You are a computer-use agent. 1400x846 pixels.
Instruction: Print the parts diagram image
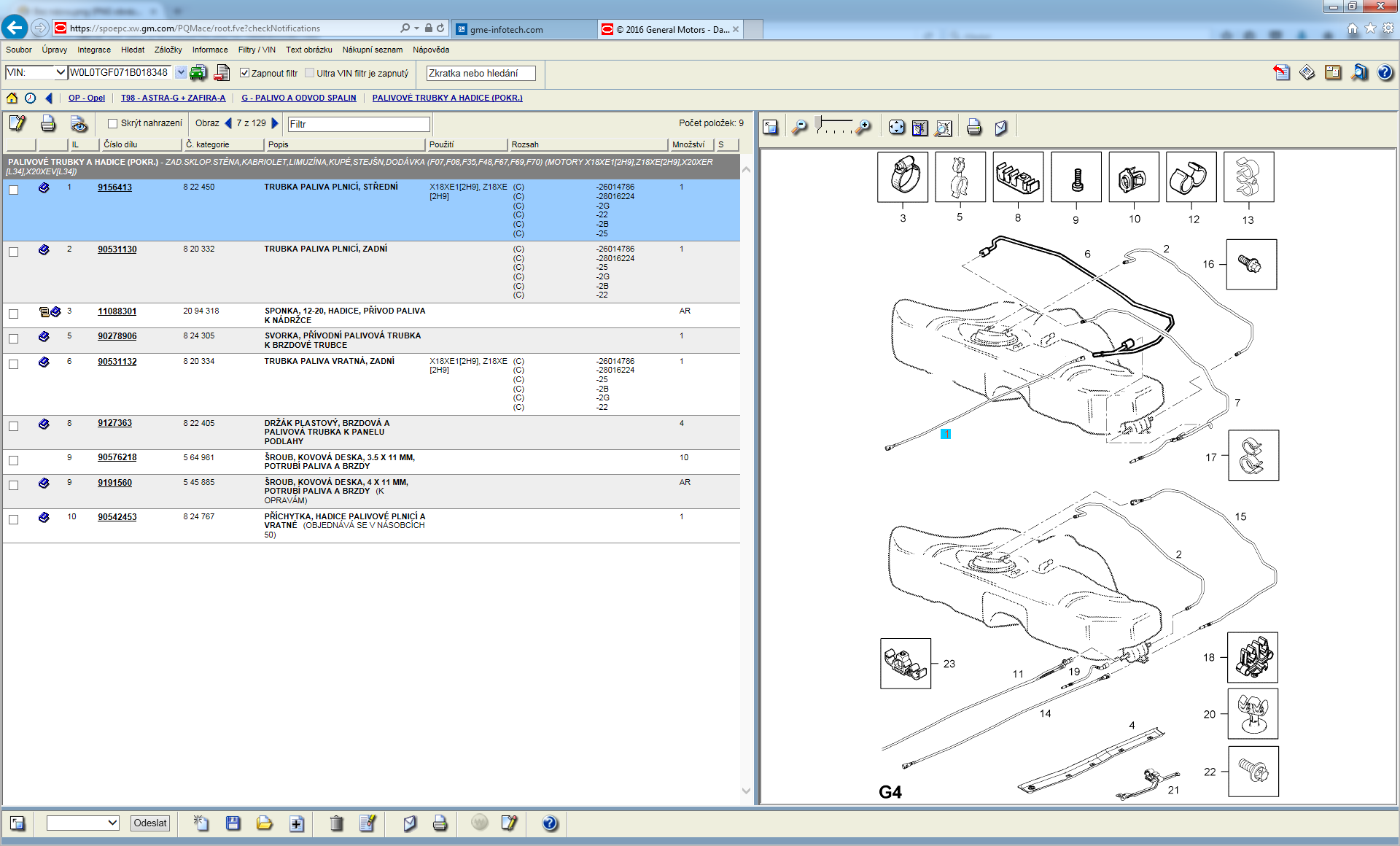coord(973,128)
